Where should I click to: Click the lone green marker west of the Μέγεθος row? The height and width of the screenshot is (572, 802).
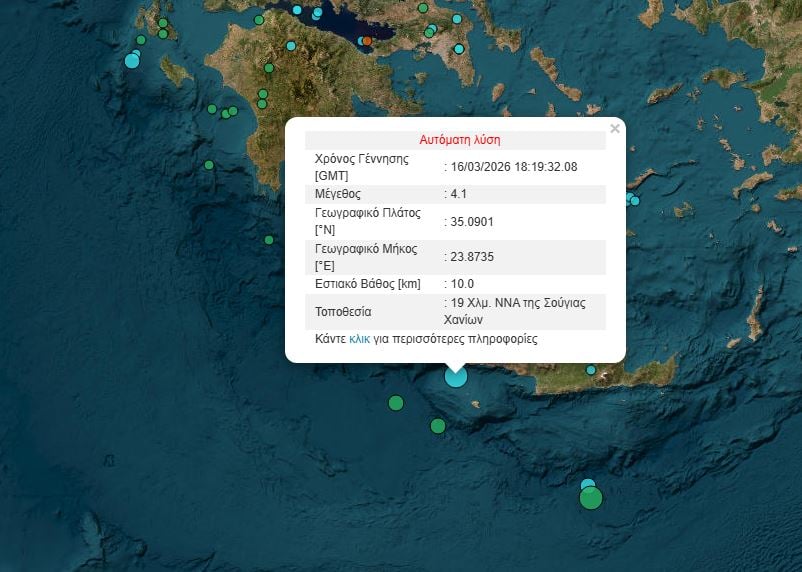click(x=209, y=165)
